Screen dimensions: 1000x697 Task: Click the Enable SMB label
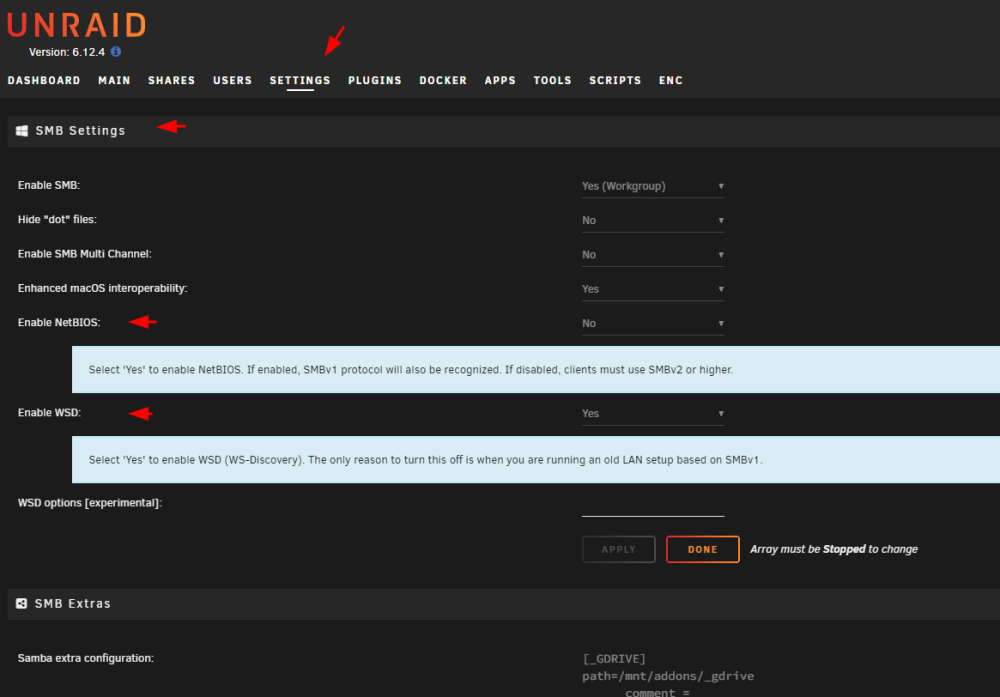coord(49,186)
